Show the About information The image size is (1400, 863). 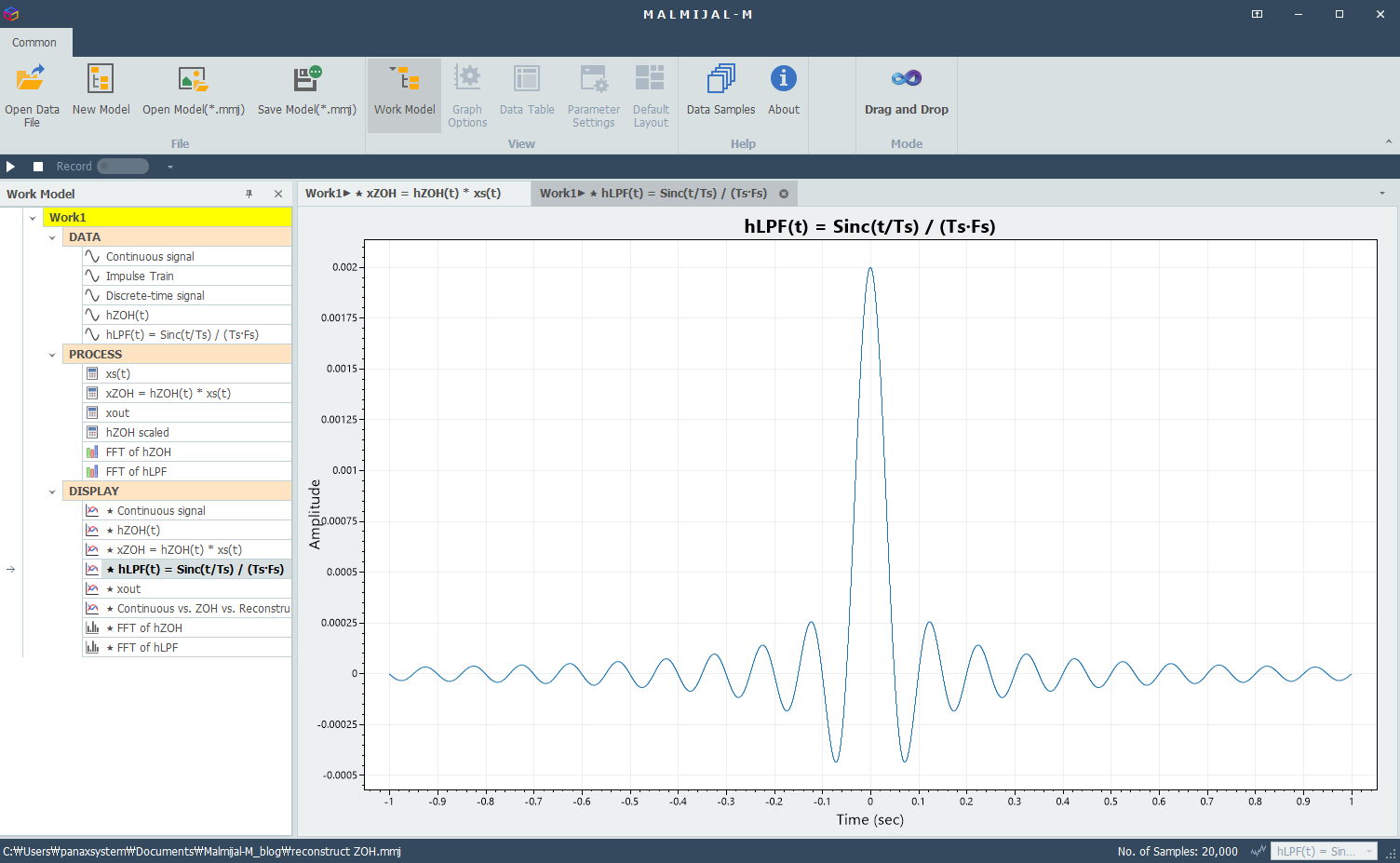[784, 91]
